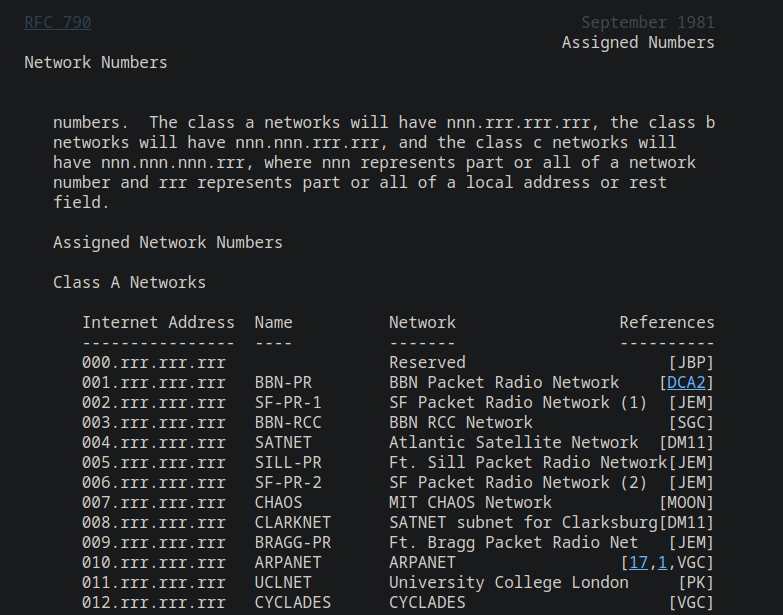Open the RFC 790 header link

[57, 22]
